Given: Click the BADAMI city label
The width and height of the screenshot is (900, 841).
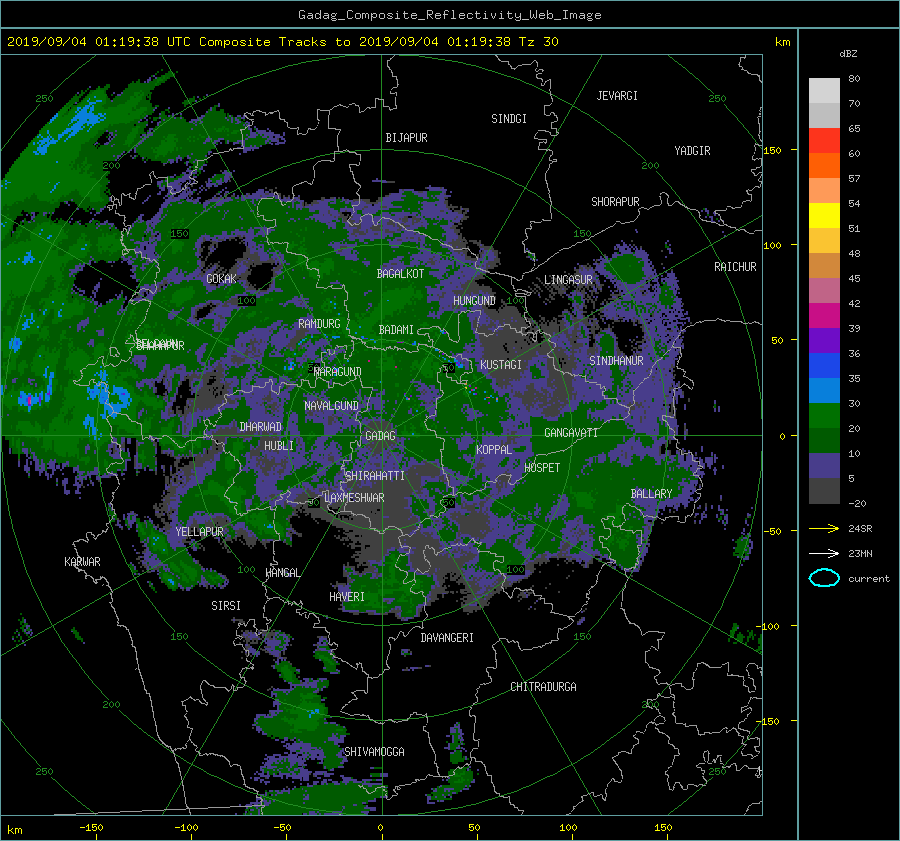Looking at the screenshot, I should point(396,330).
